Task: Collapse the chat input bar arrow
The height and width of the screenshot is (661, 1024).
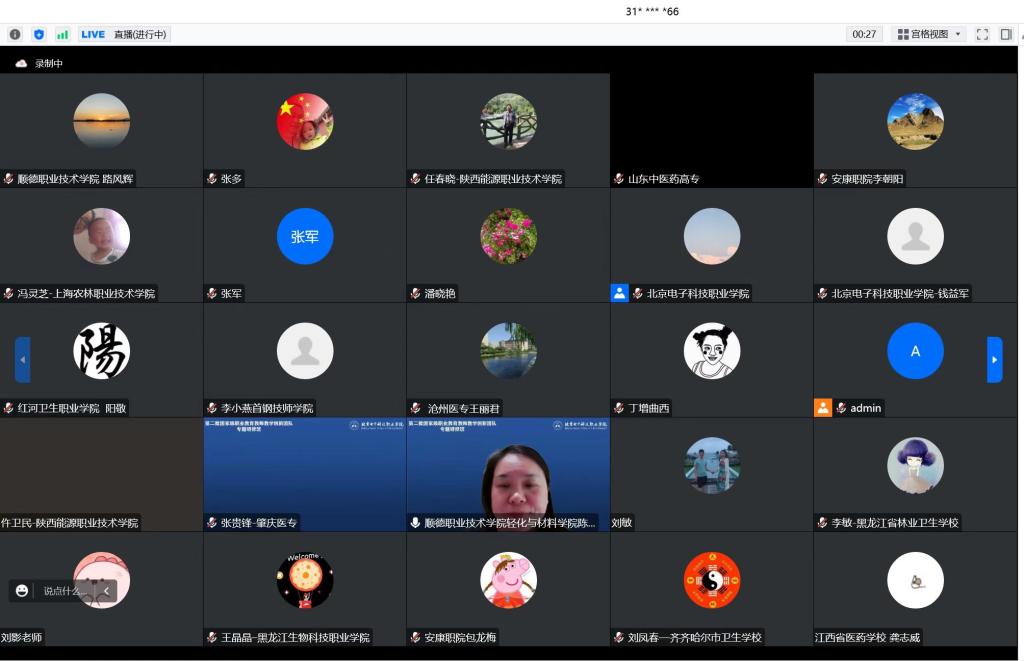Action: click(107, 591)
